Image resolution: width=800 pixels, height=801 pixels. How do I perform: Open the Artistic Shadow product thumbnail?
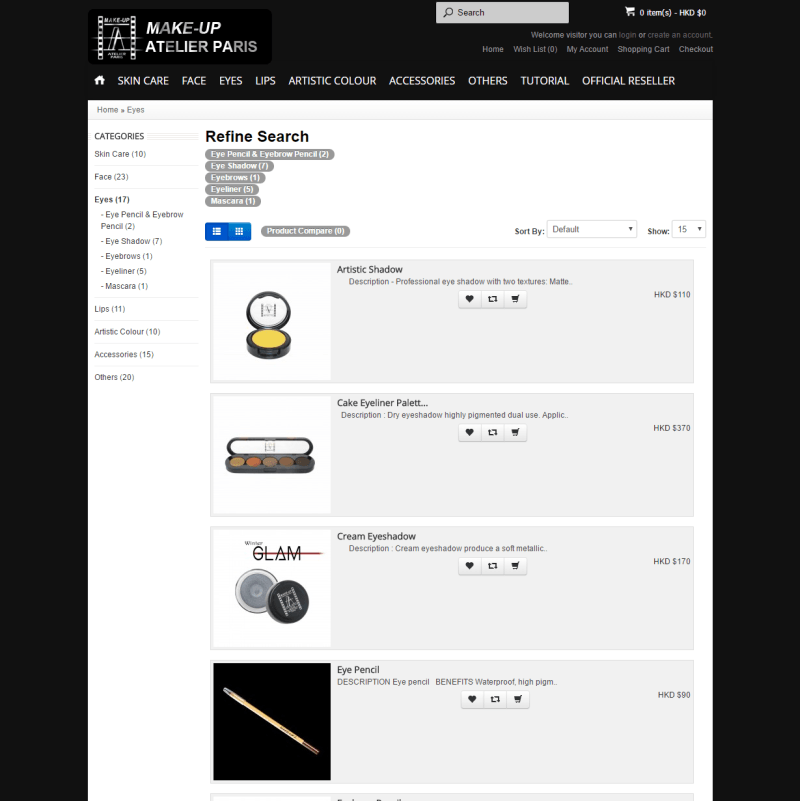coord(272,321)
